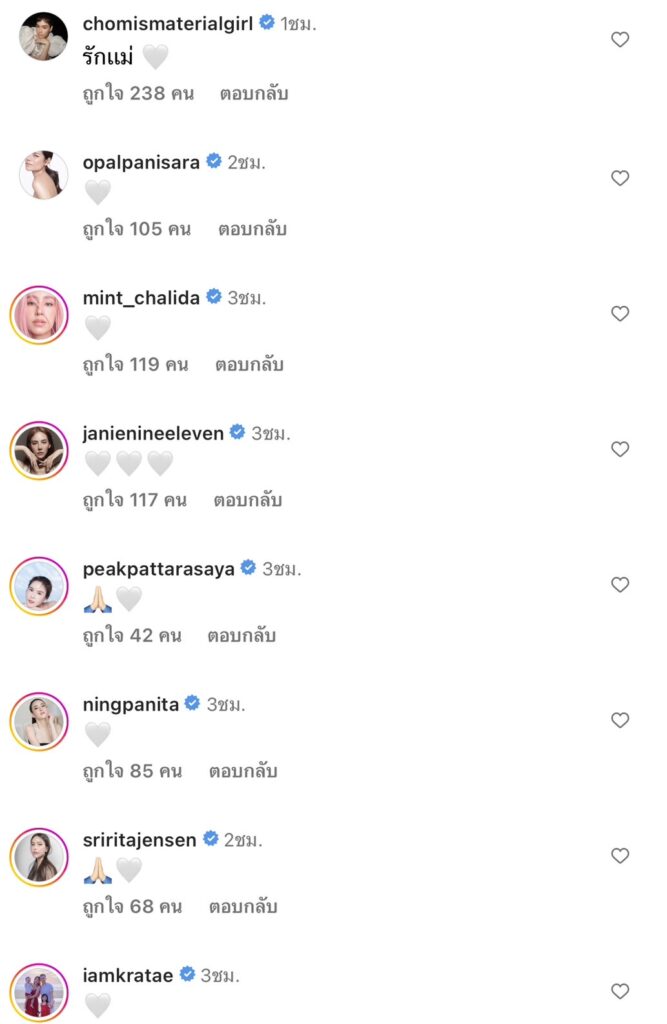Image resolution: width=667 pixels, height=1024 pixels.
Task: Reply (ตอบกลับ) to chomismaterialgirl's comment
Action: pos(254,94)
